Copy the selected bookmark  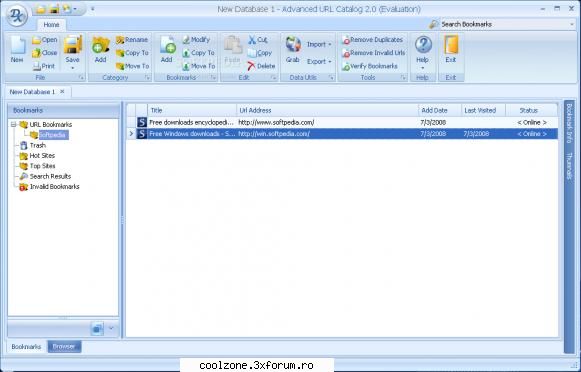pyautogui.click(x=260, y=53)
